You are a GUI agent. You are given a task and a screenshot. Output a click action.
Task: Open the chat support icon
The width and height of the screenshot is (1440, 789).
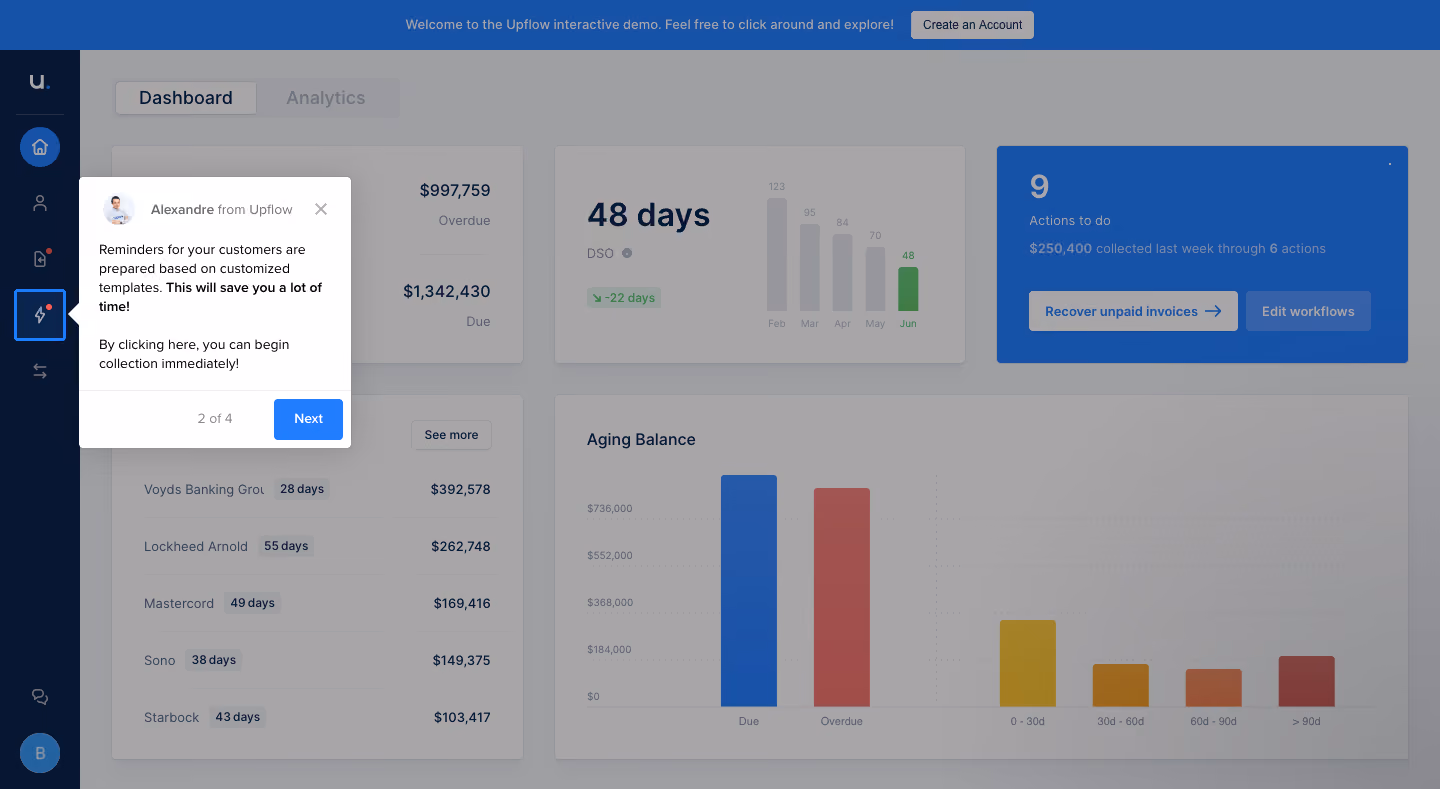tap(40, 697)
